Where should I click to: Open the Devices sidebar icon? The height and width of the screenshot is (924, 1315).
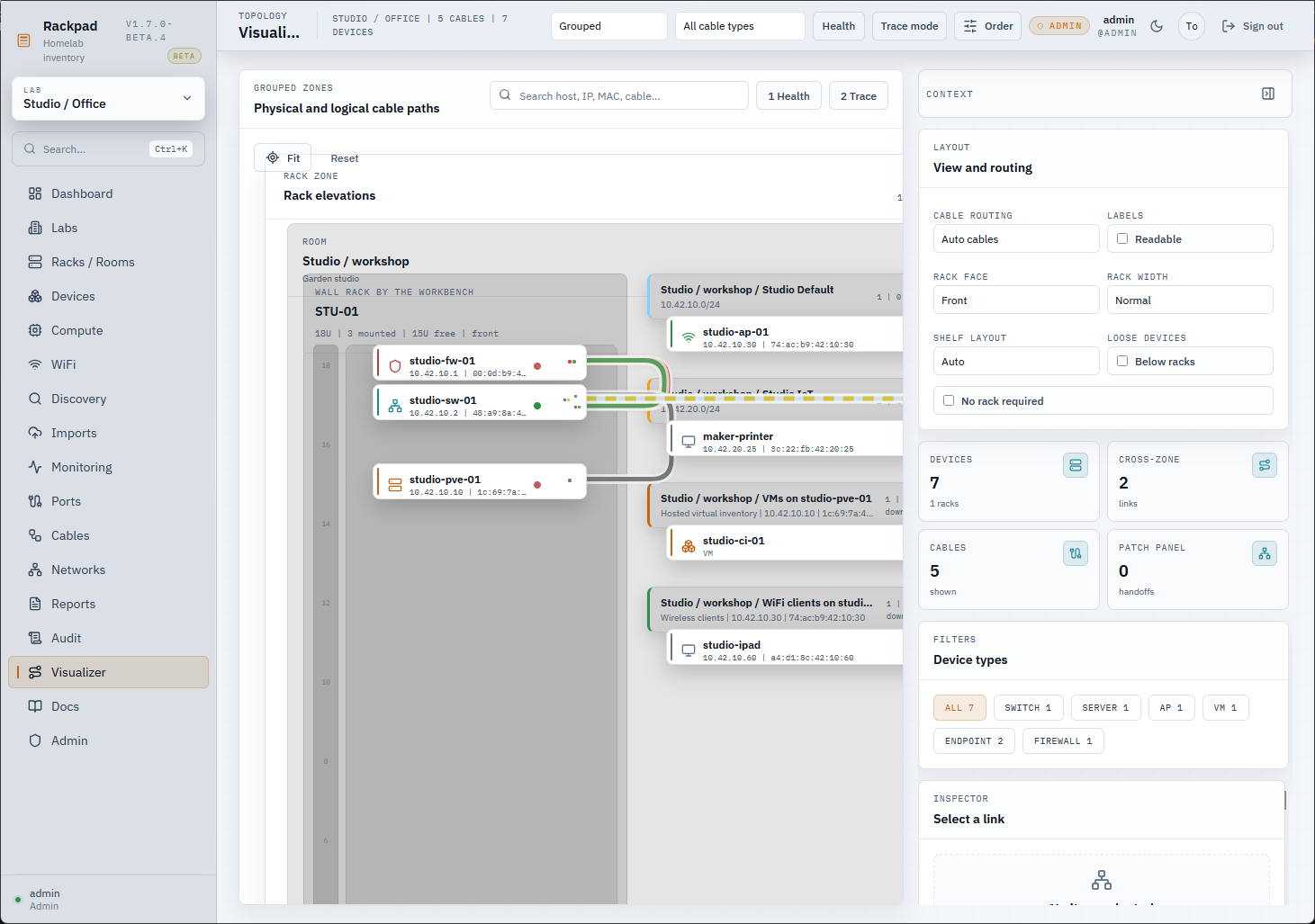point(35,296)
